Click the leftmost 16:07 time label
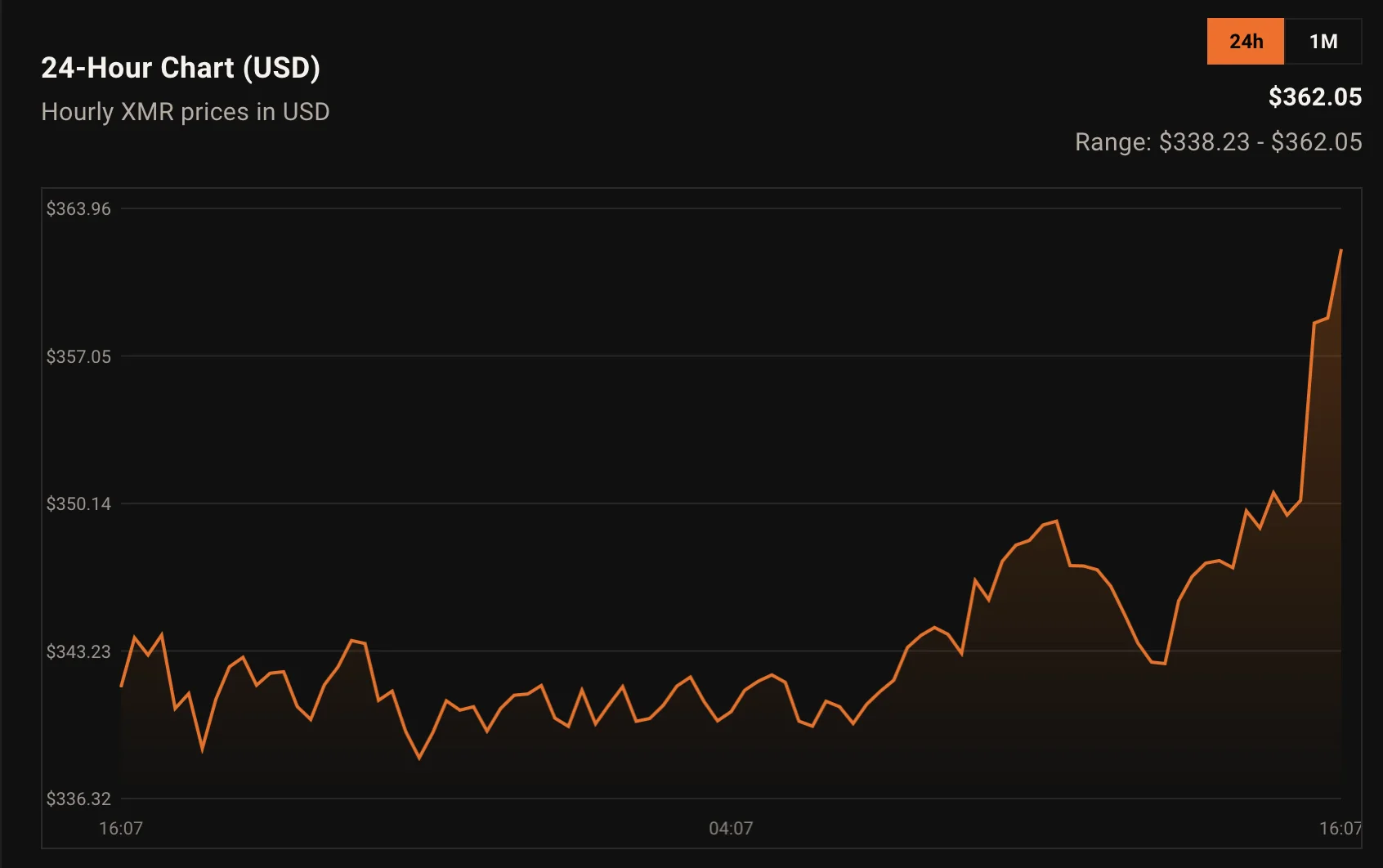 (121, 828)
